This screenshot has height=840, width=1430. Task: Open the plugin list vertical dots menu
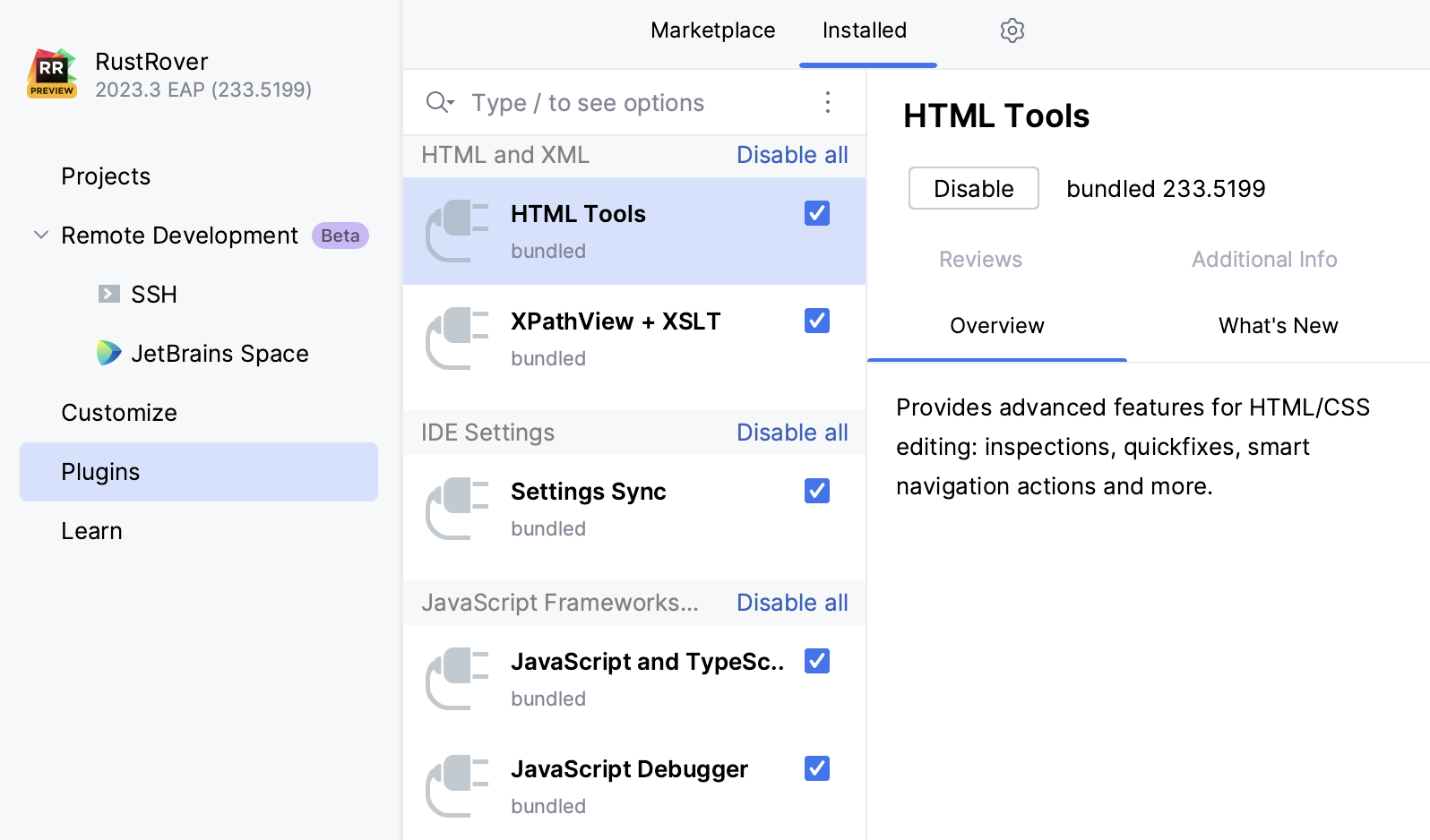[827, 102]
